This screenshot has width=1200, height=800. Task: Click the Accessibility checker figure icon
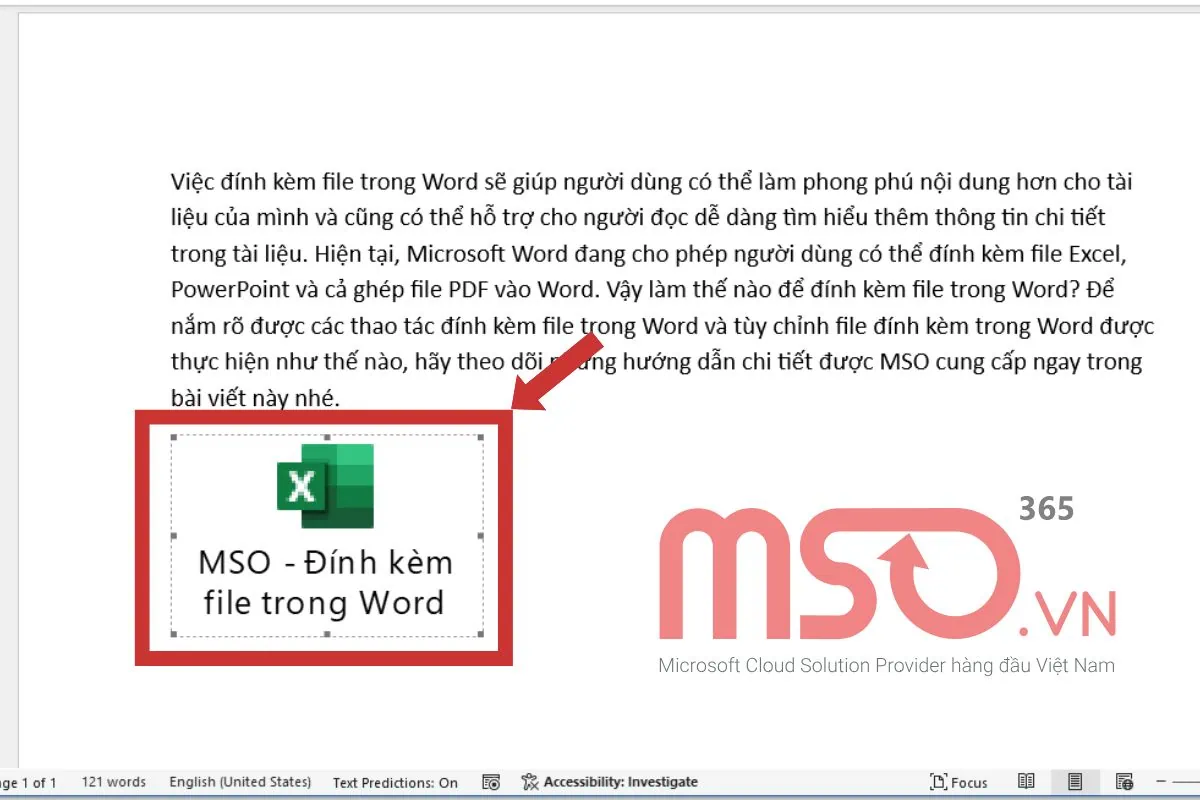click(530, 781)
